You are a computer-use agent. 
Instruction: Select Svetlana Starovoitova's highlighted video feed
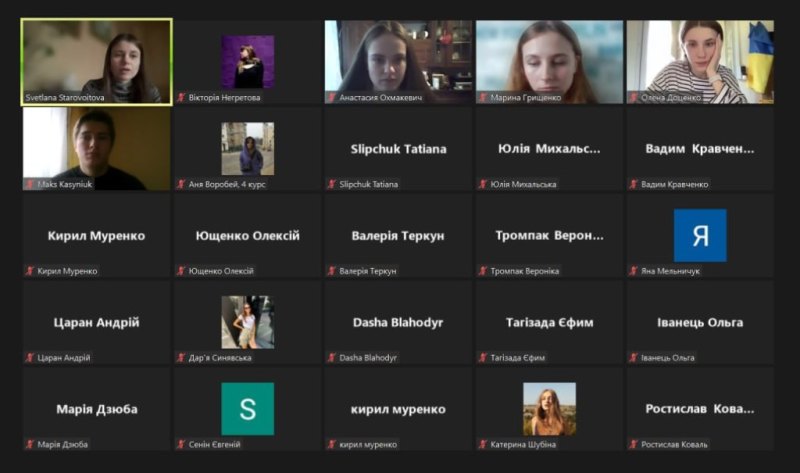[x=96, y=62]
